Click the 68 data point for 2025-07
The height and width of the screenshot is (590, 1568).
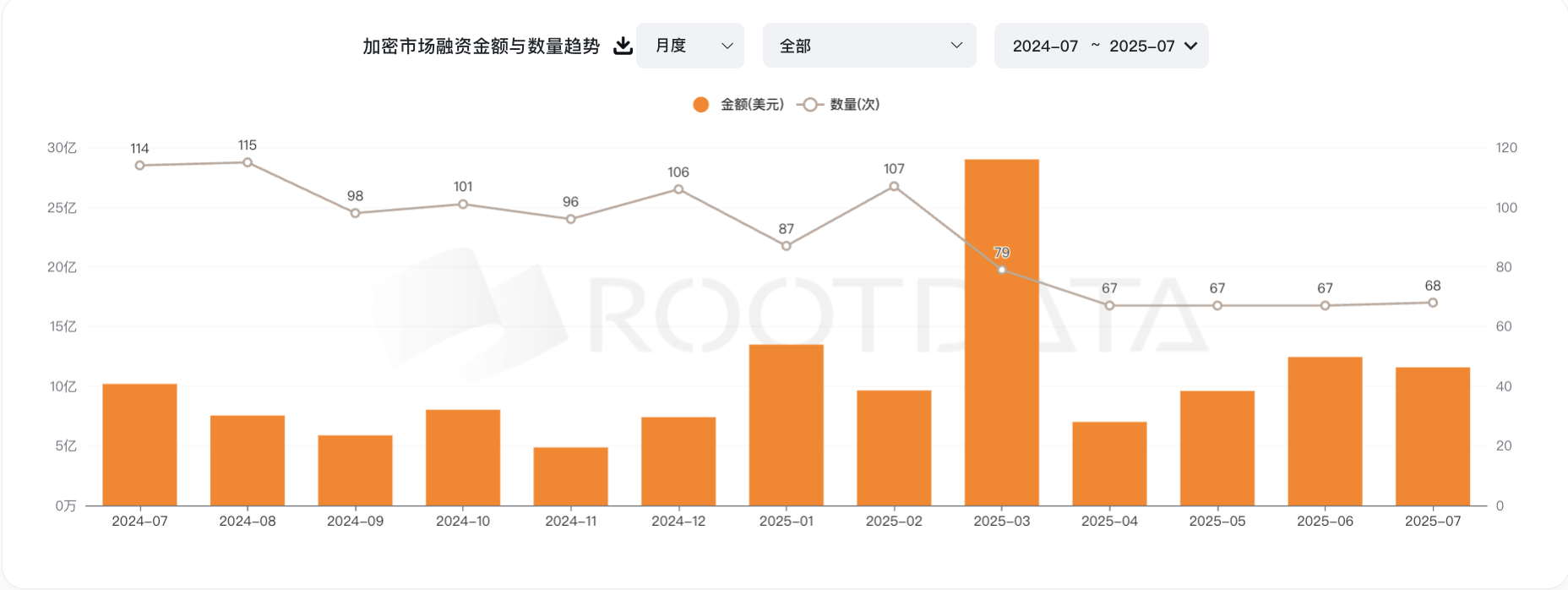1433,303
